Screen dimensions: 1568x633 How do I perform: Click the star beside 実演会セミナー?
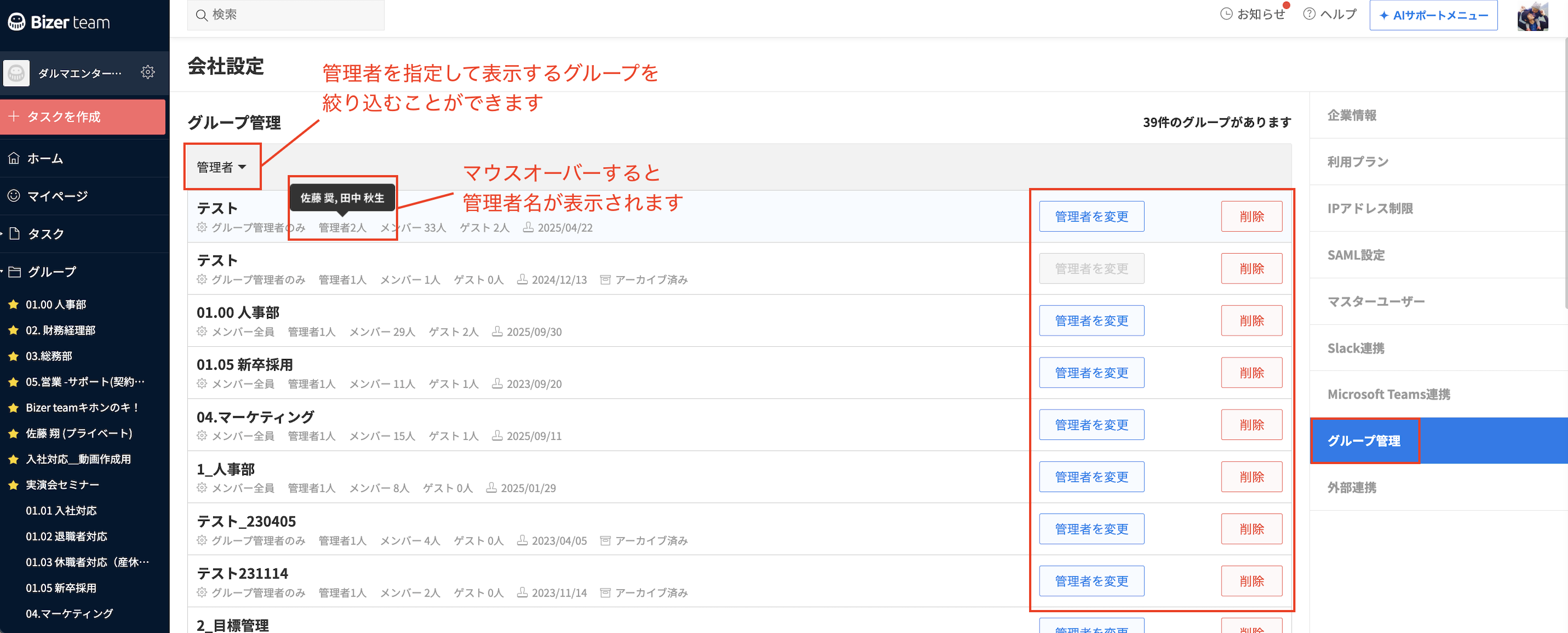(x=13, y=485)
